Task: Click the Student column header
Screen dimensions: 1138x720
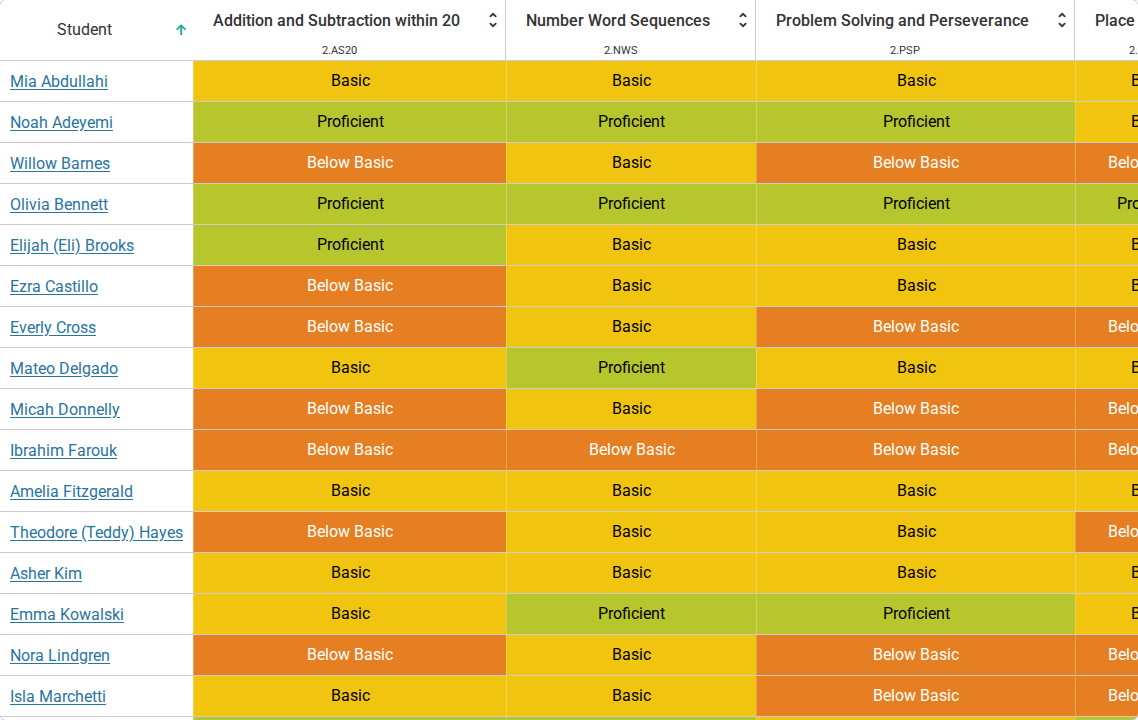Action: (x=84, y=30)
